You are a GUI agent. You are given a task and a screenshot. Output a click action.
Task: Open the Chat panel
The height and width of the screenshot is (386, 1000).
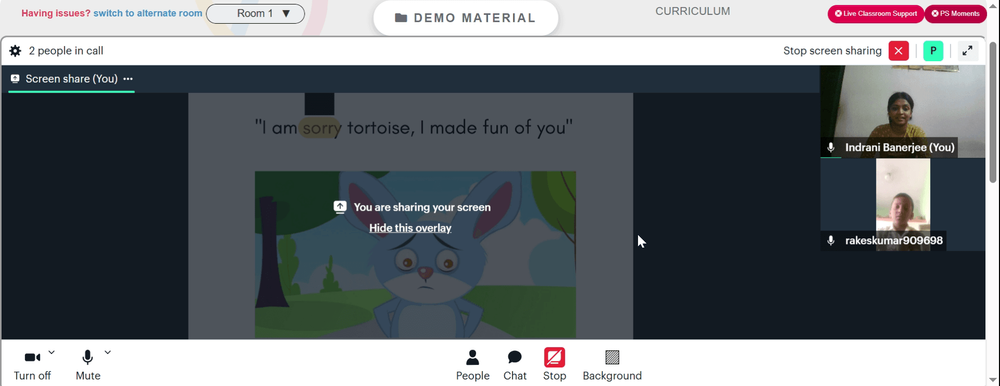click(x=515, y=366)
